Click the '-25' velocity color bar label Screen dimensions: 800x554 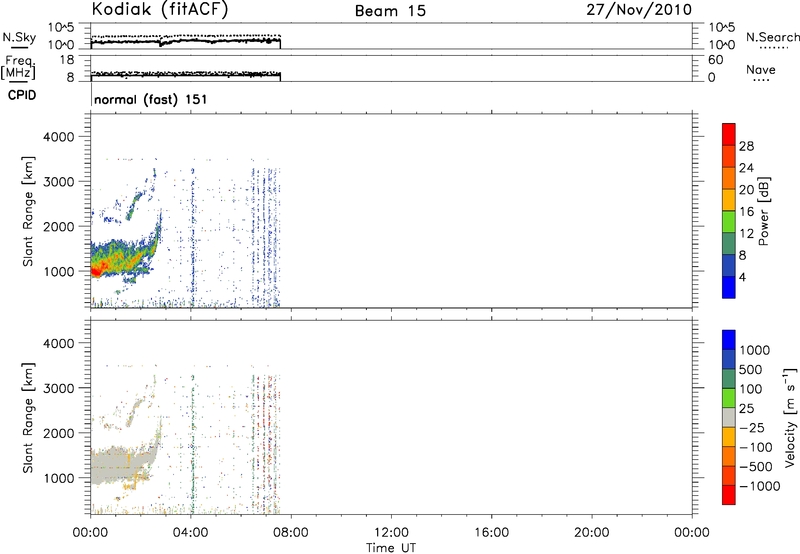pyautogui.click(x=752, y=427)
